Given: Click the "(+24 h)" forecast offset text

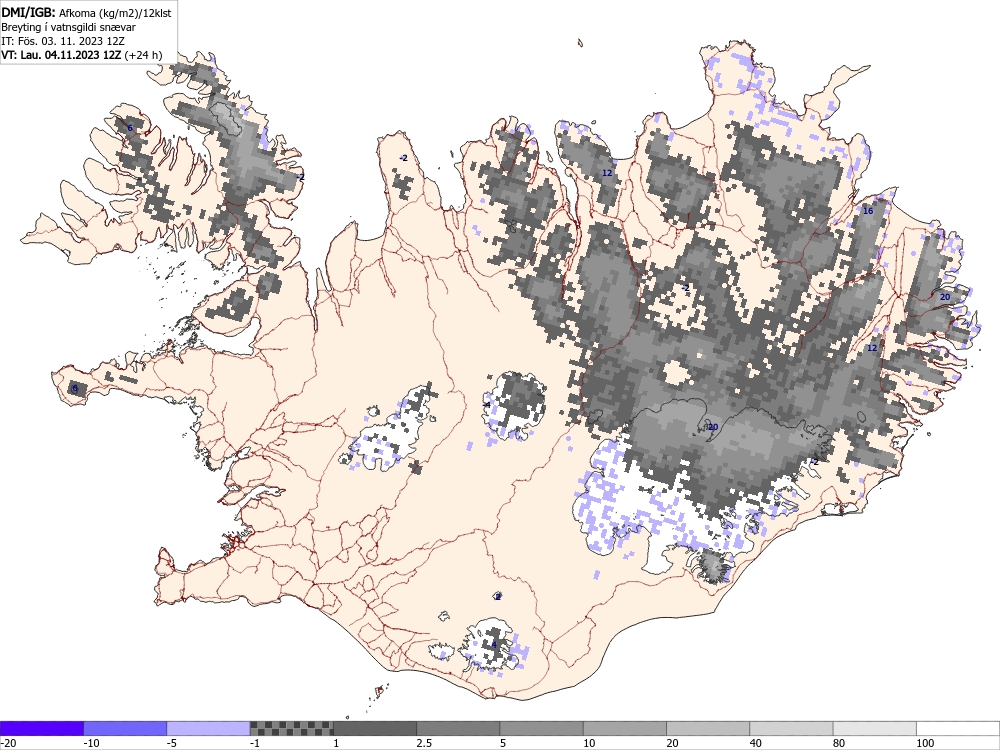Looking at the screenshot, I should [x=143, y=55].
